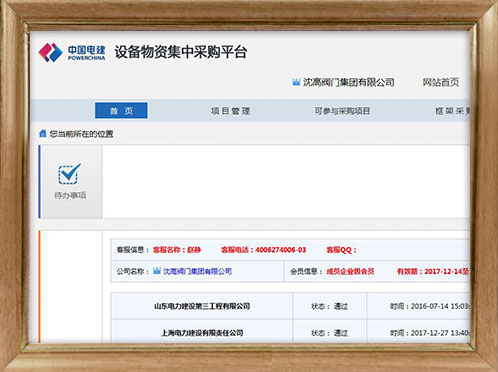The width and height of the screenshot is (498, 372).
Task: Click 沈高阀门集团有限公司 in the header
Action: pyautogui.click(x=349, y=82)
